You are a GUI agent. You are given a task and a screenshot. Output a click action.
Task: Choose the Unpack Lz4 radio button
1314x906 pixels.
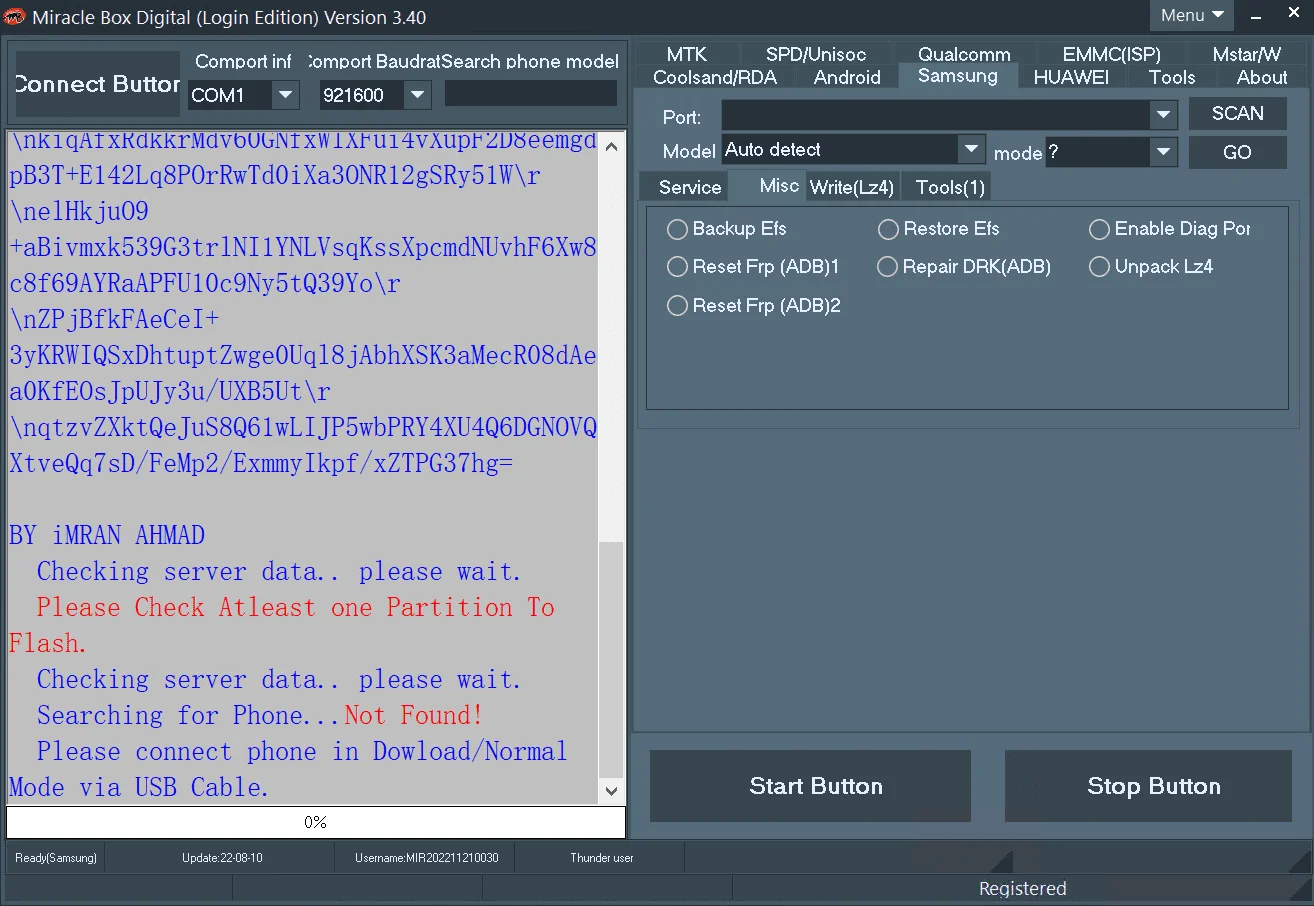(x=1151, y=267)
